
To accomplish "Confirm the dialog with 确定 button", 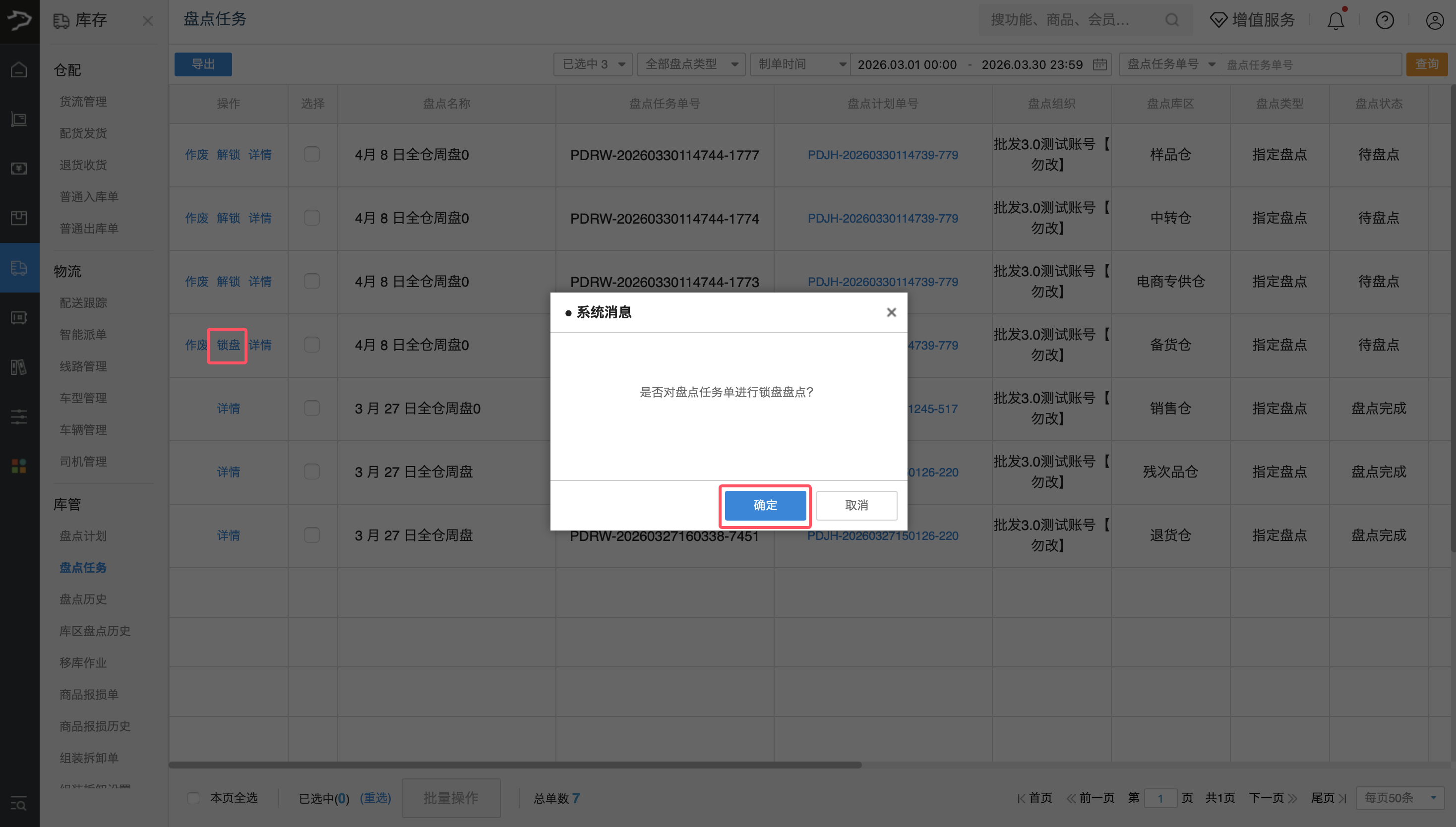I will pyautogui.click(x=765, y=505).
